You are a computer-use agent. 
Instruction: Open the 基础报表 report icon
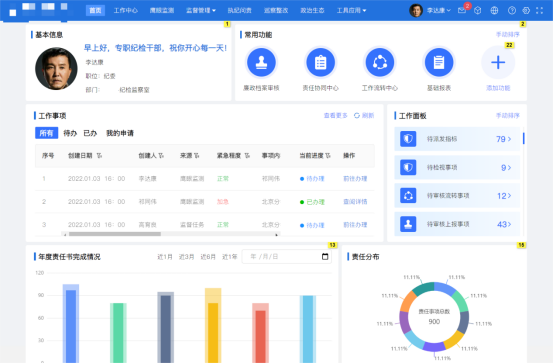439,63
